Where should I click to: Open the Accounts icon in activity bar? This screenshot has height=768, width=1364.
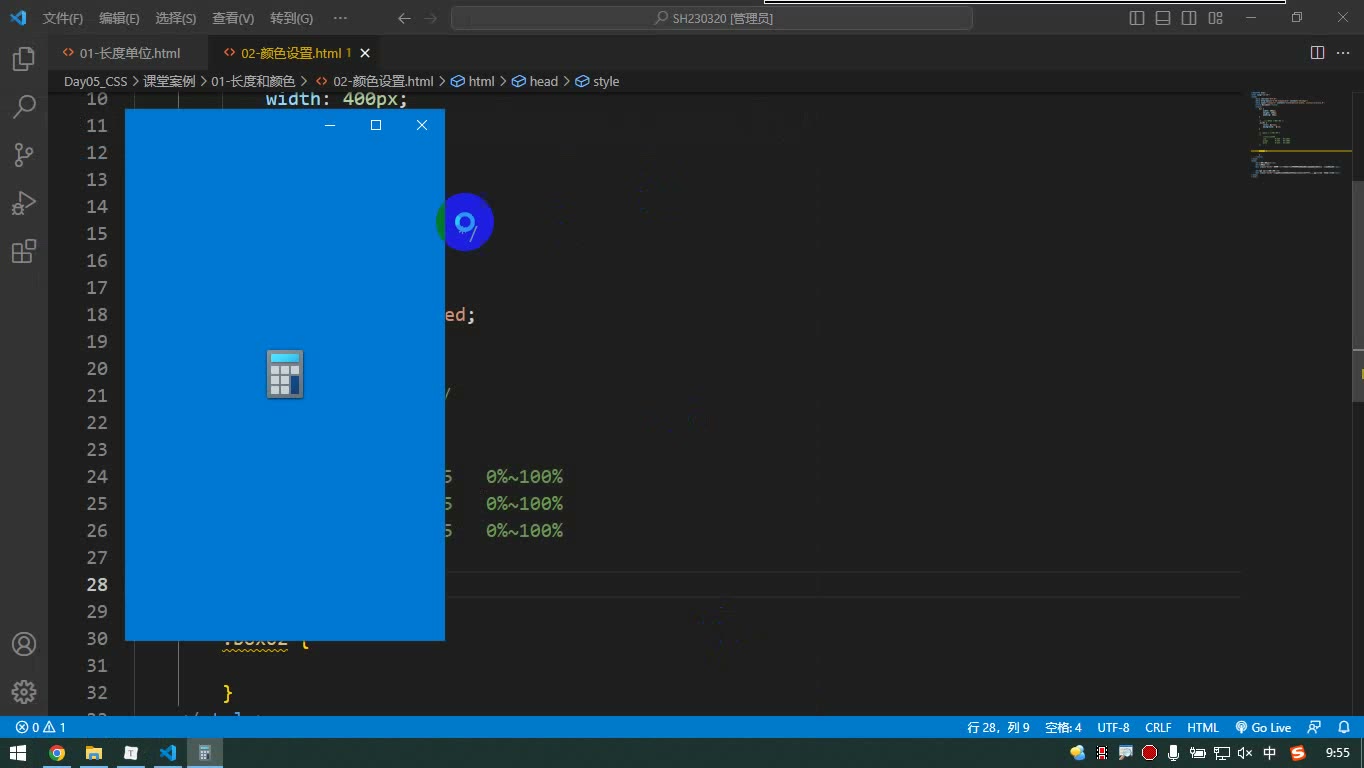[x=23, y=644]
